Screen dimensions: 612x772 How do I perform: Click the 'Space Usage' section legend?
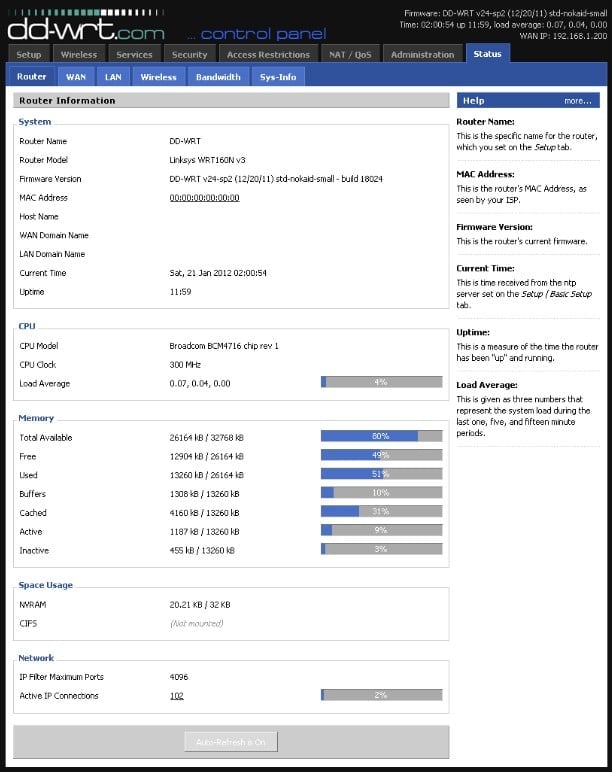[x=45, y=585]
